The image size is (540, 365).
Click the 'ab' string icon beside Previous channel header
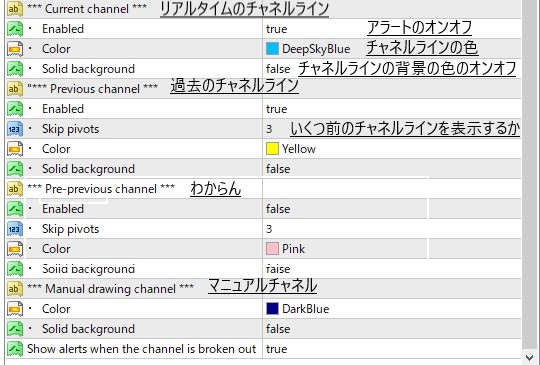(15, 88)
